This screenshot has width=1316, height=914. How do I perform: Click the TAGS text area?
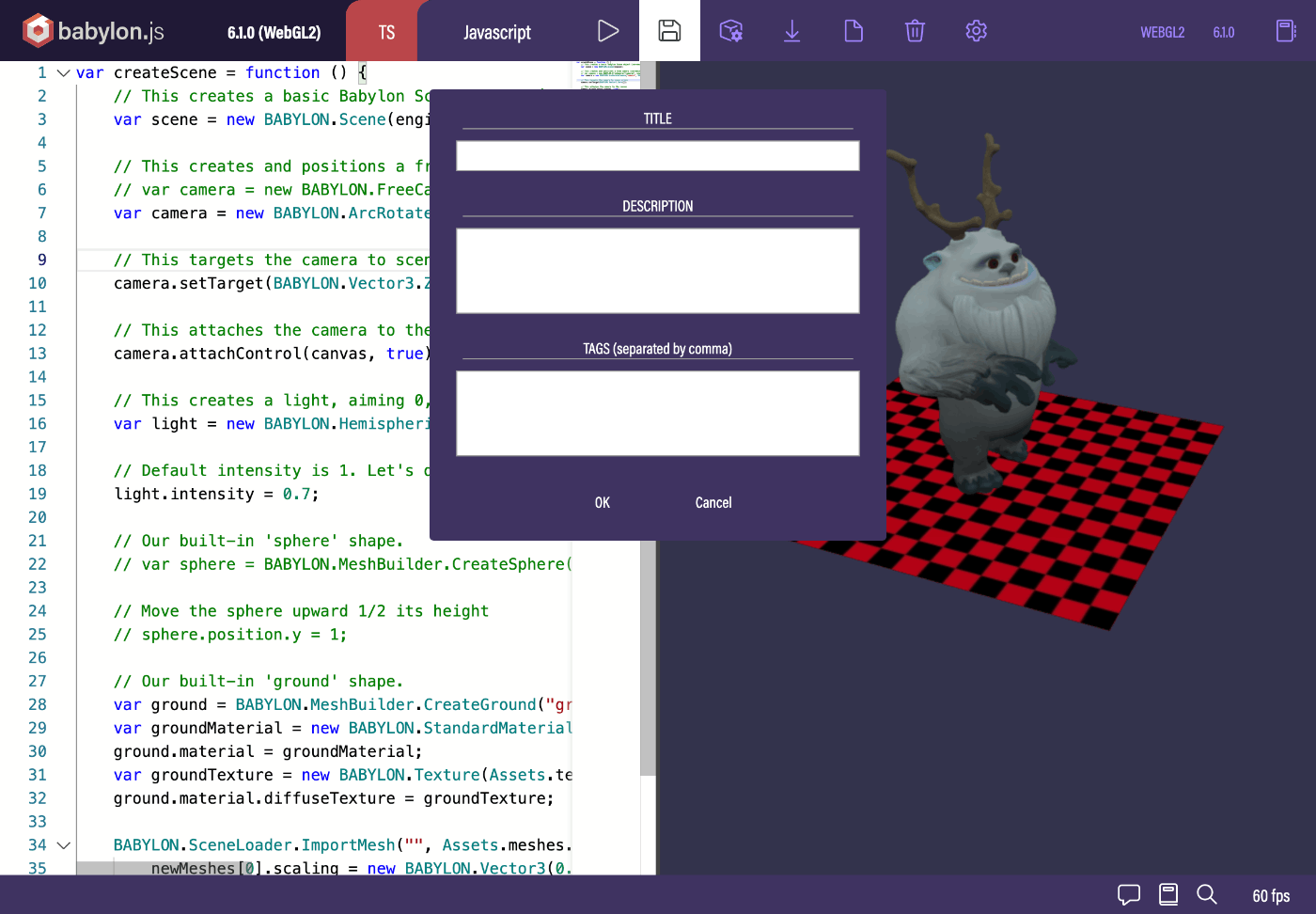click(x=658, y=413)
